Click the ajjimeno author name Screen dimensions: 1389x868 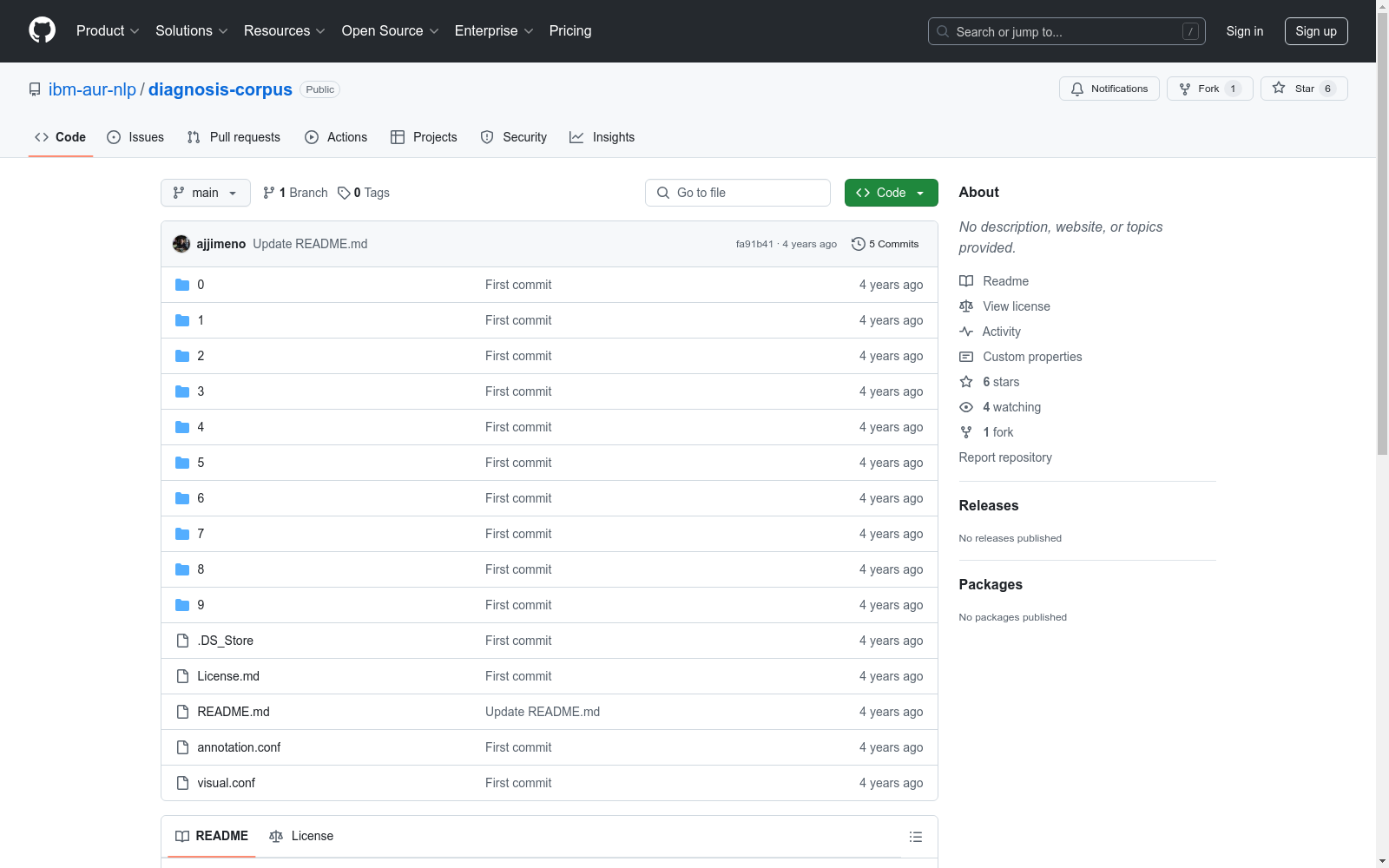click(221, 244)
